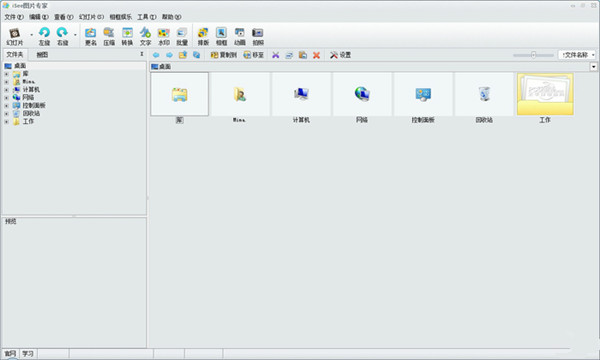Open the 文件名称 sort dropdown

pos(577,55)
